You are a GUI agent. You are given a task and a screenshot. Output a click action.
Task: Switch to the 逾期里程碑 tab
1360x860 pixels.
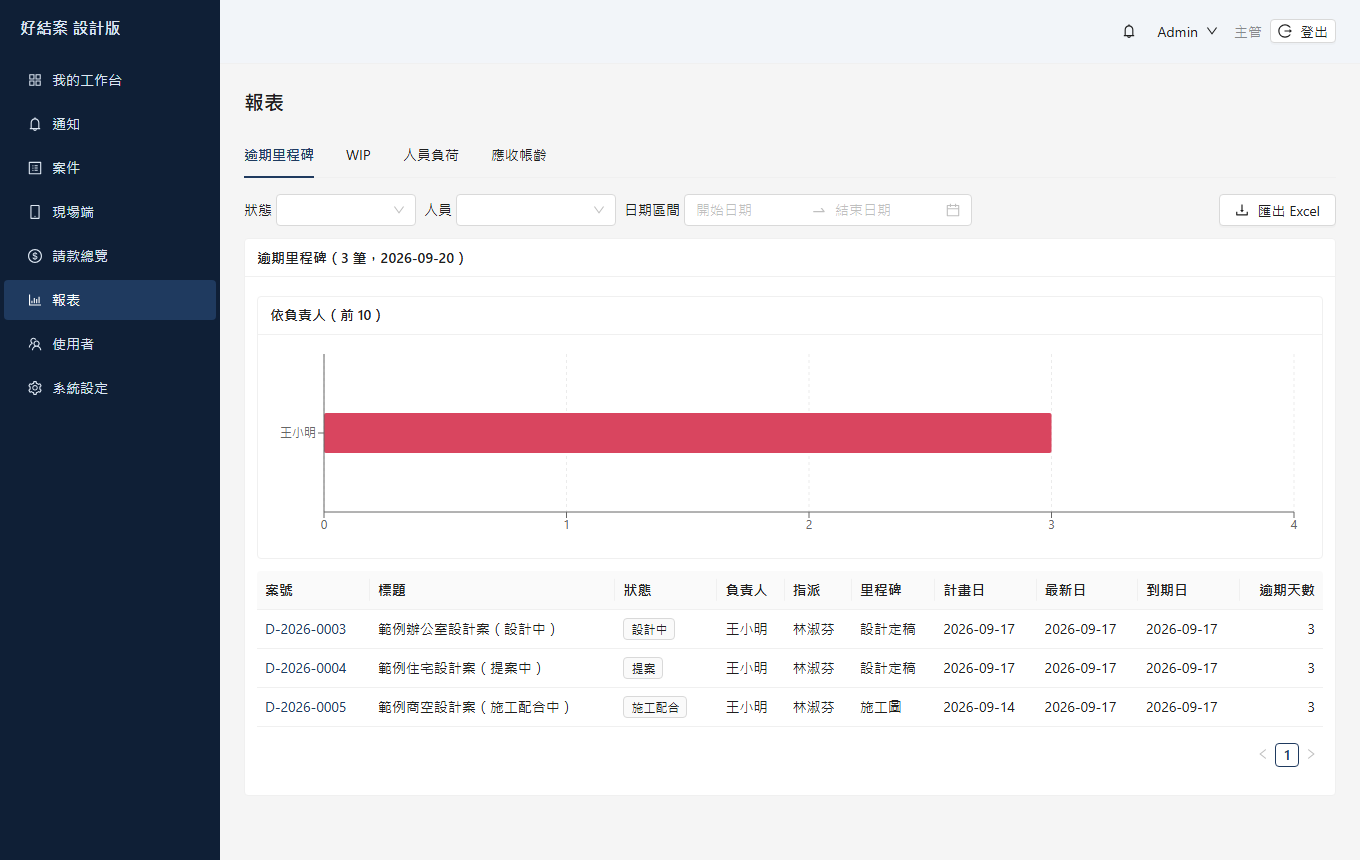[x=279, y=155]
